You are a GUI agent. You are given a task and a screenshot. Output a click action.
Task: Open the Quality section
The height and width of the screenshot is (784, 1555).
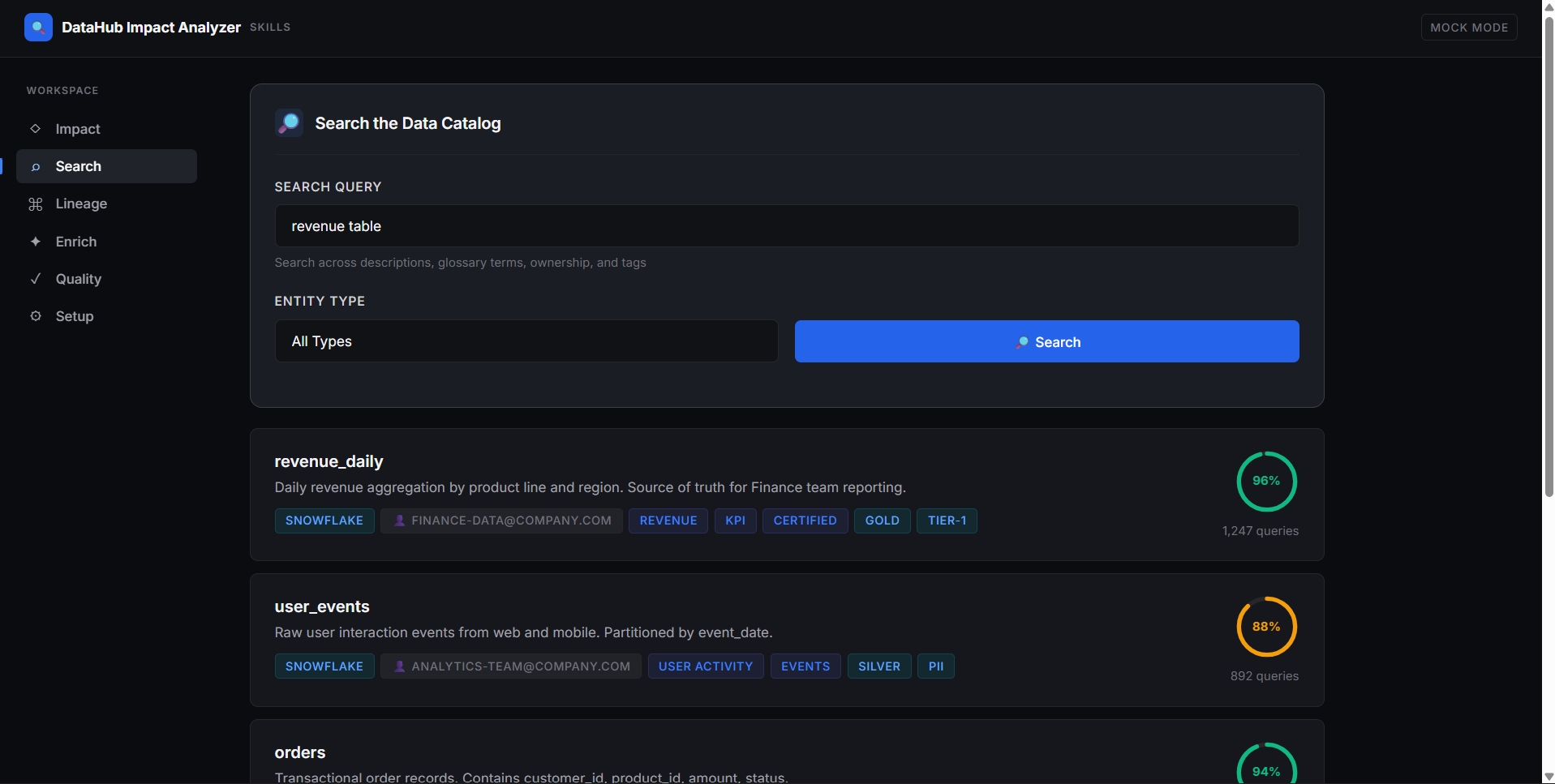[106, 279]
